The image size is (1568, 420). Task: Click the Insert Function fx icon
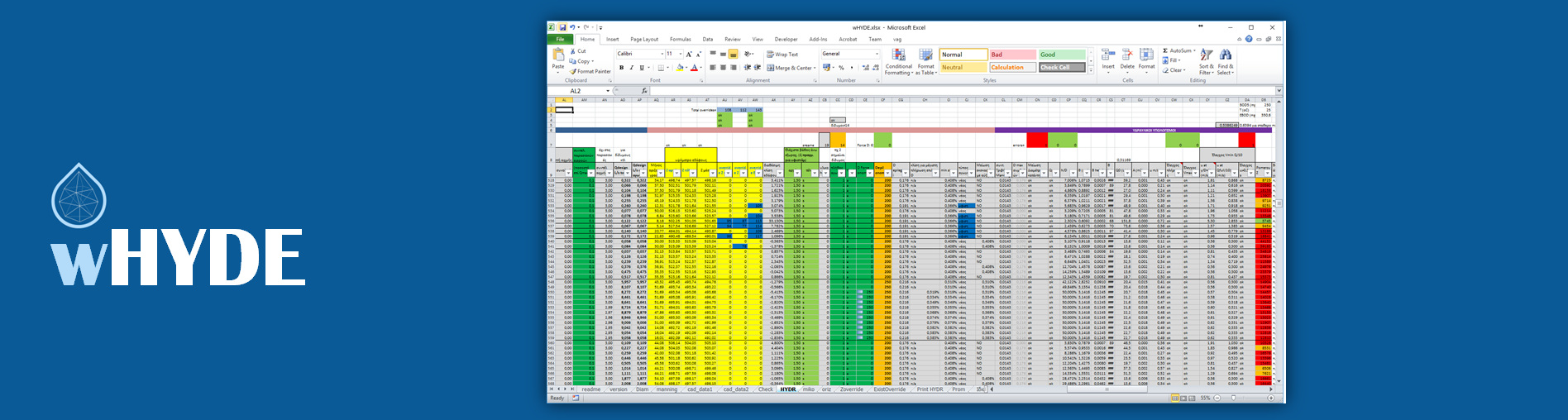point(644,91)
